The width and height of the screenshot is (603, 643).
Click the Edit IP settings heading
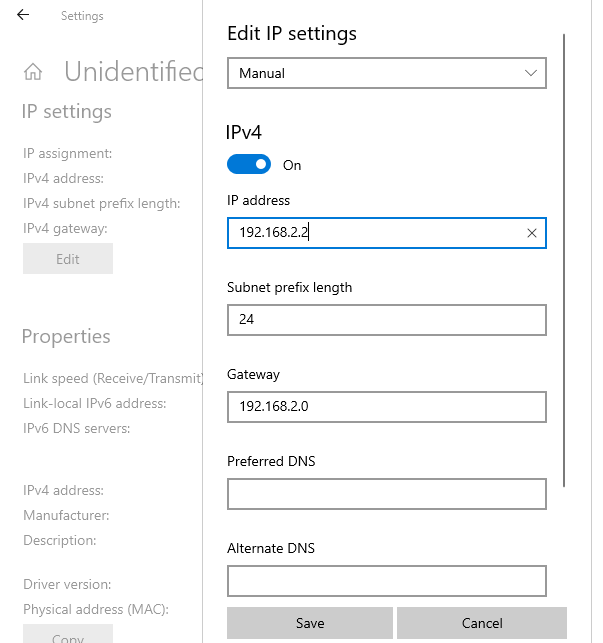pyautogui.click(x=292, y=34)
